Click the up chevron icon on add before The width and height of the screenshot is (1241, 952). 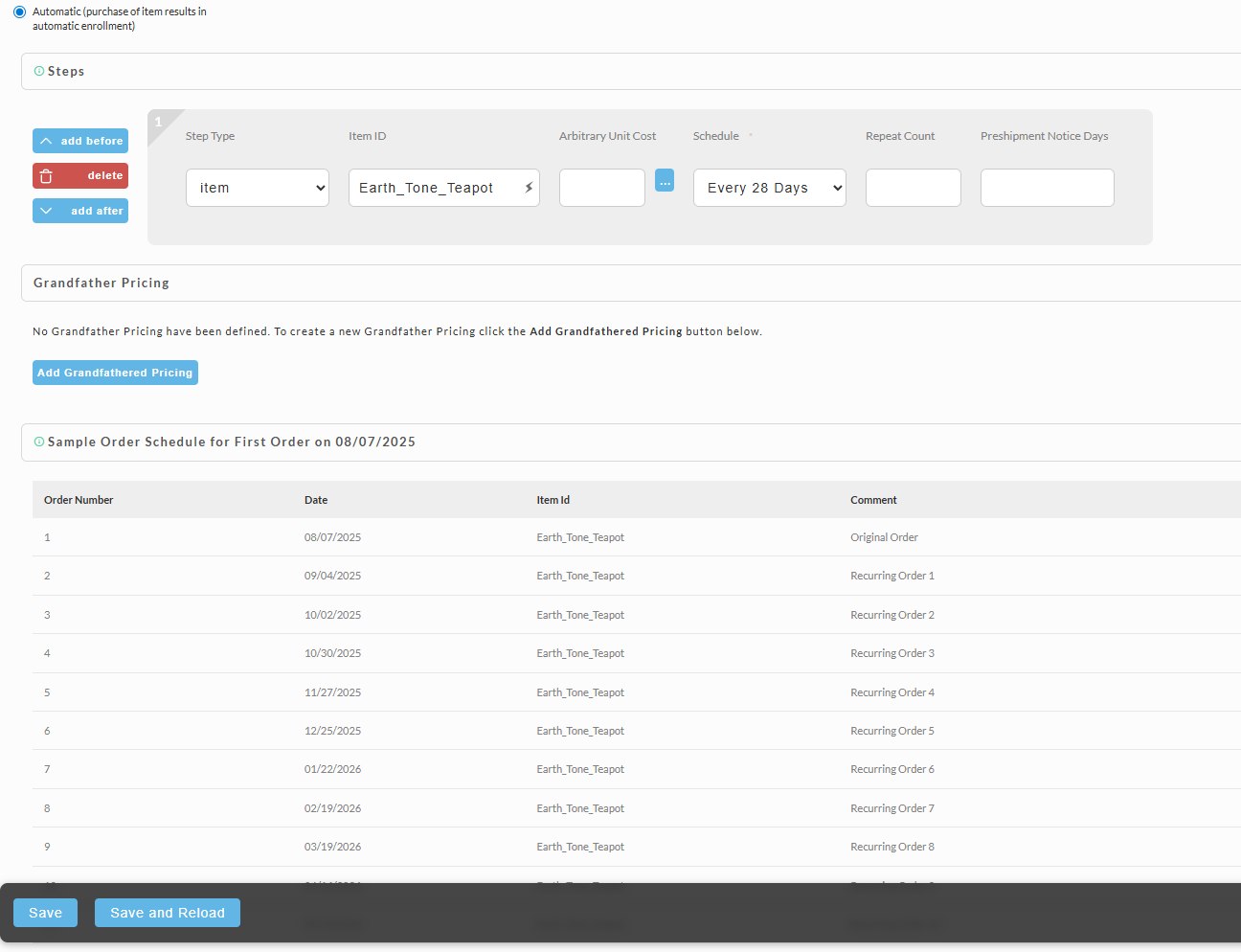(x=46, y=141)
